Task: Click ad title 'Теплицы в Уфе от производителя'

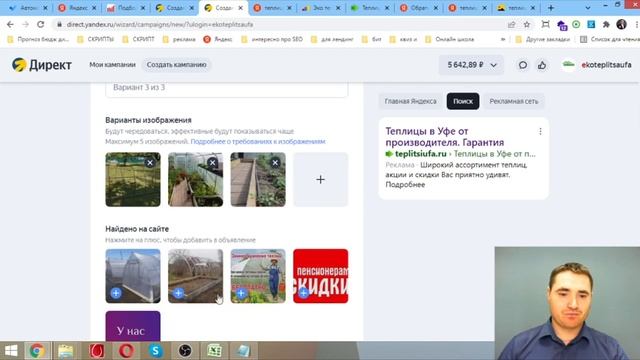Action: (444, 137)
